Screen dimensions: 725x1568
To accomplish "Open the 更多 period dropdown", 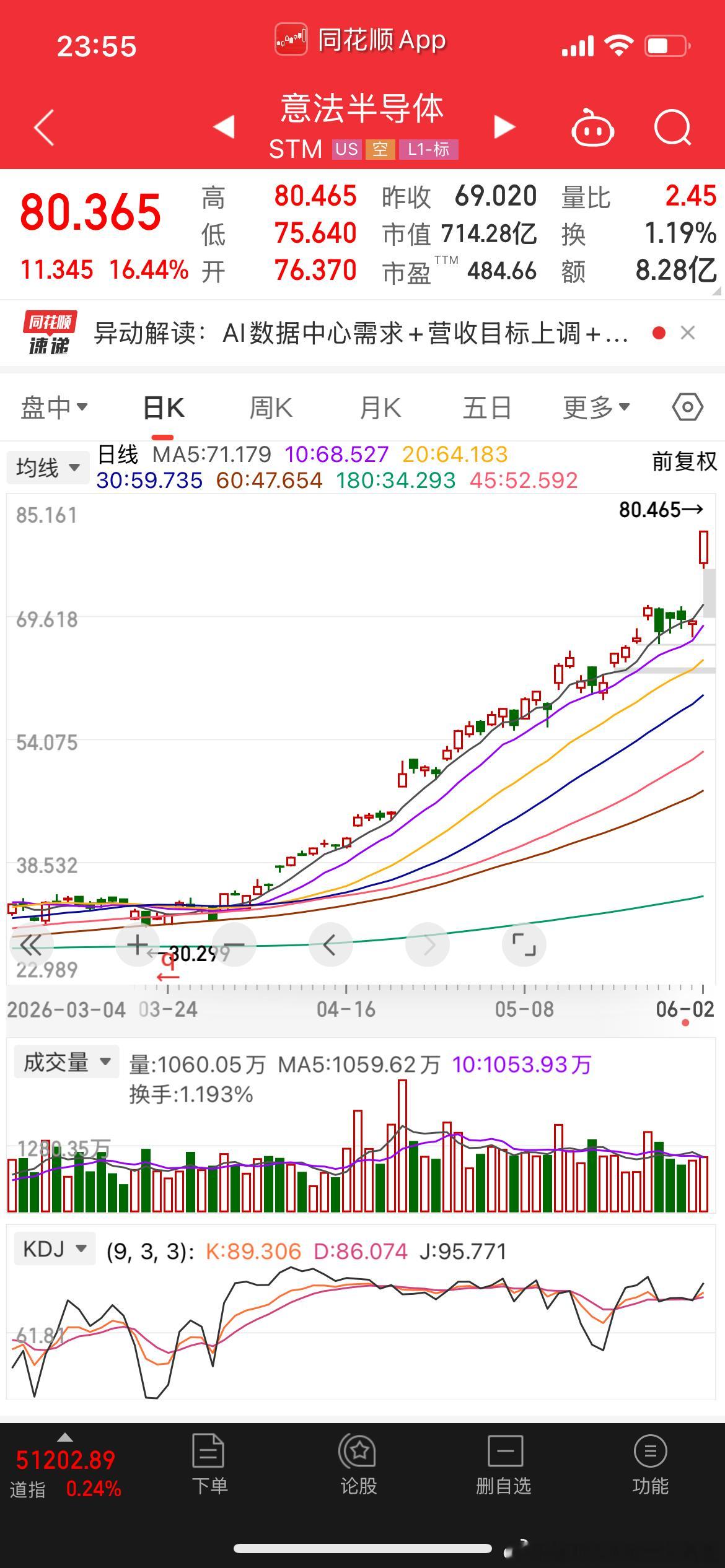I will [596, 407].
